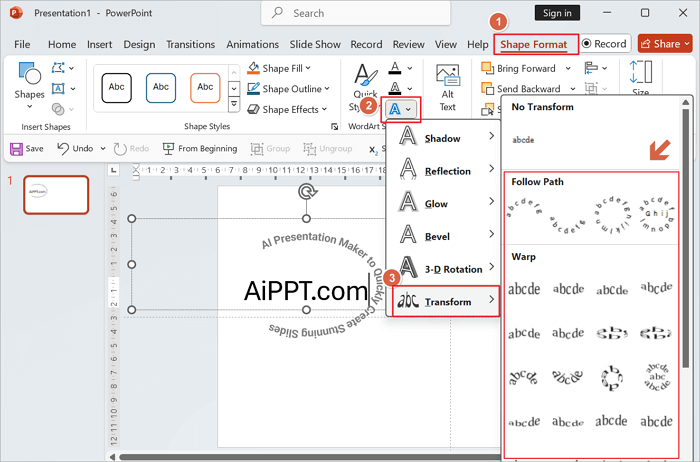
Task: Switch to the Home tab
Action: click(62, 44)
